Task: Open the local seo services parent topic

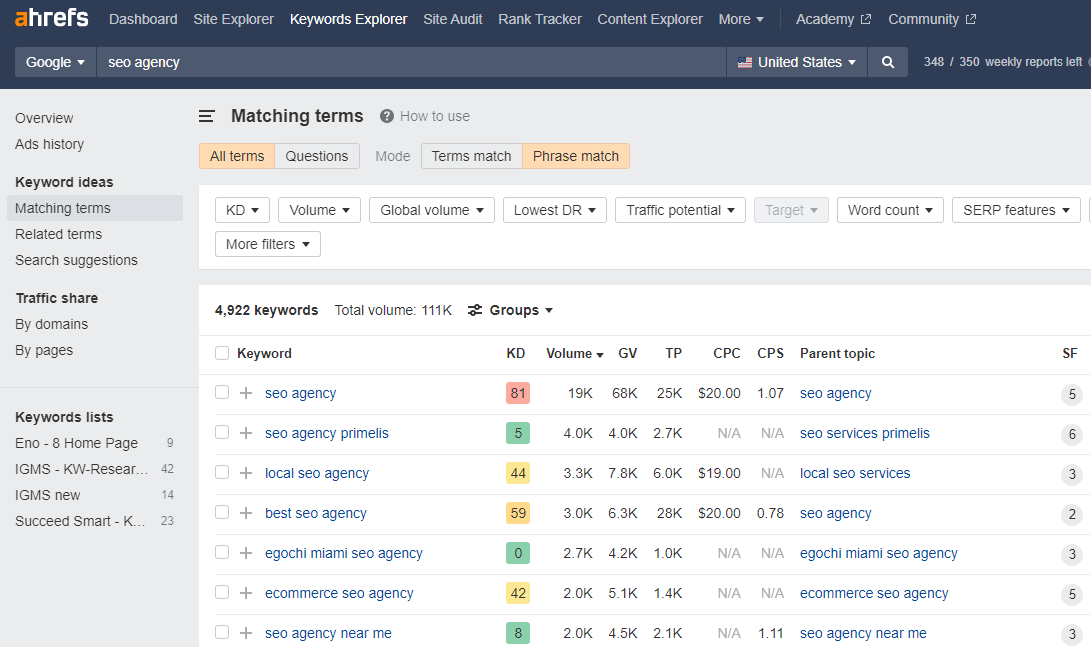Action: point(855,473)
